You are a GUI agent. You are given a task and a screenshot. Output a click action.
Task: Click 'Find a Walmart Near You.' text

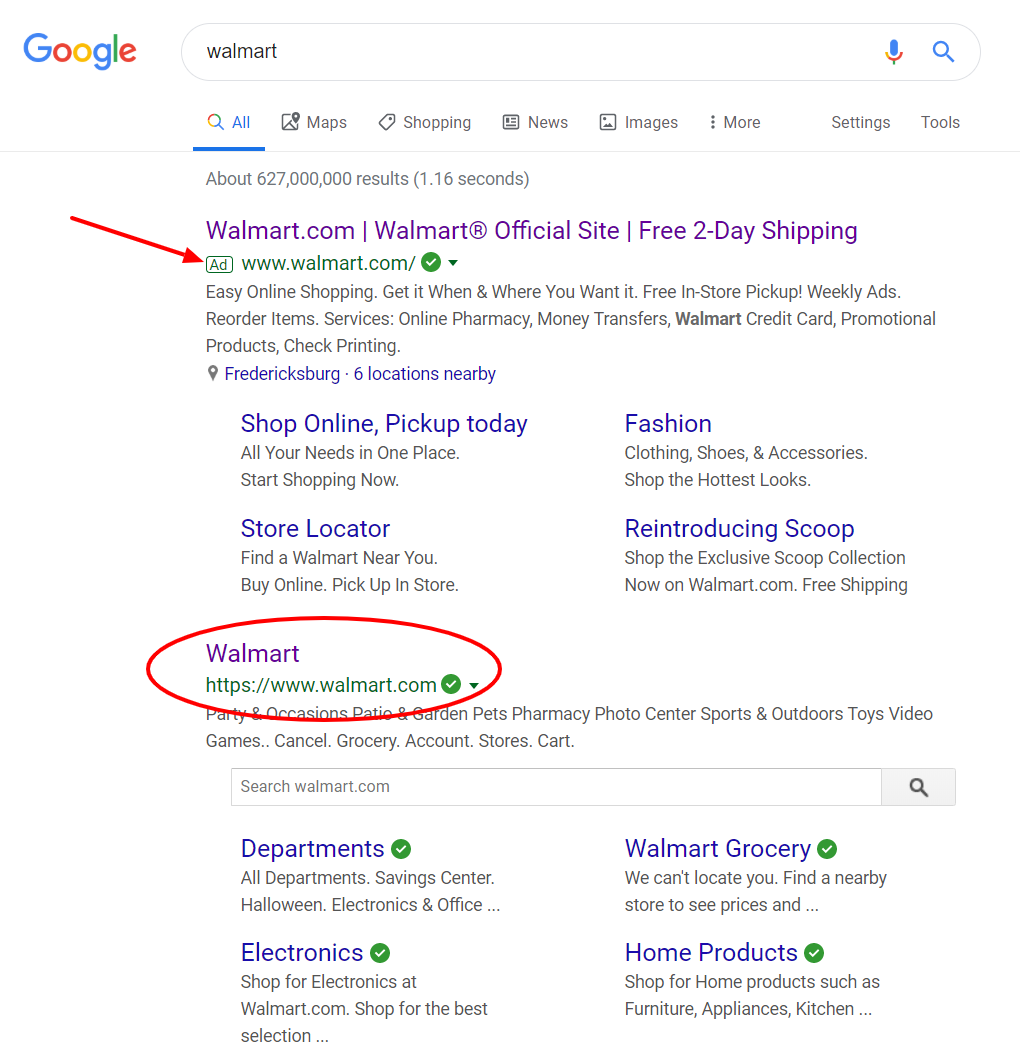(339, 558)
